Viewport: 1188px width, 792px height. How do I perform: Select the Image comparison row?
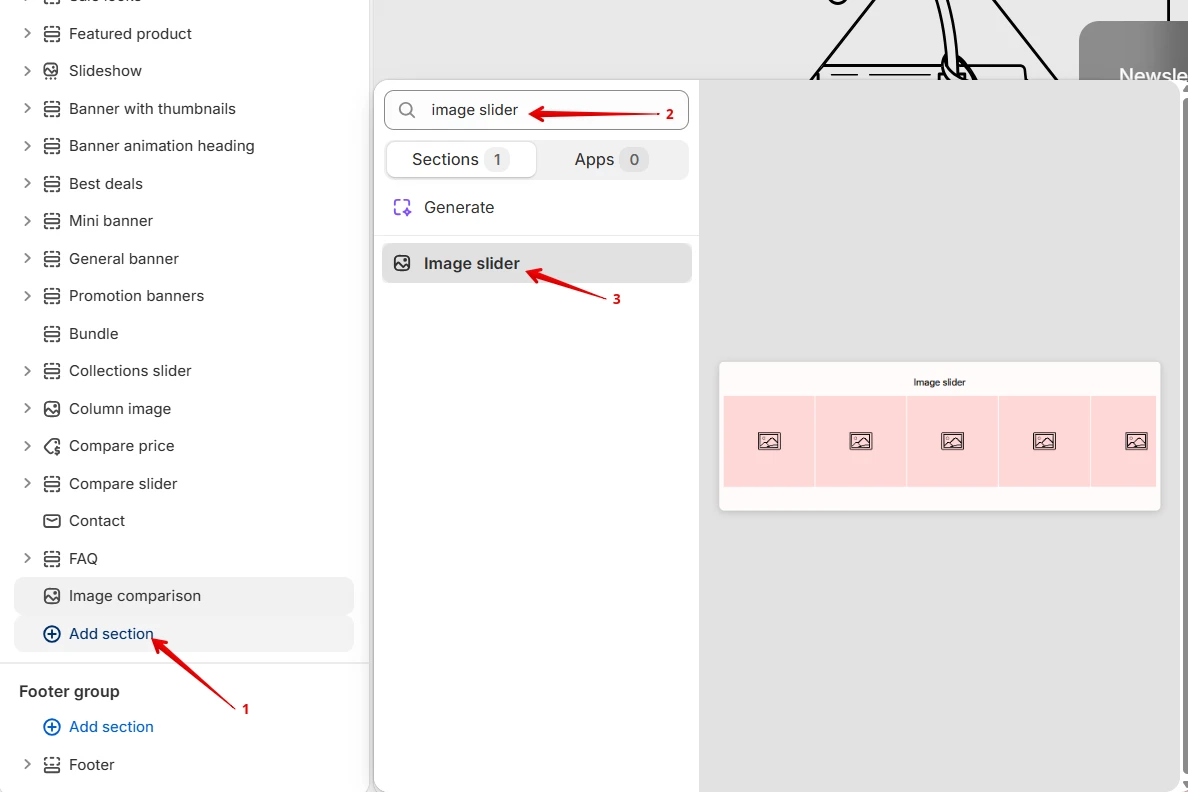[184, 596]
